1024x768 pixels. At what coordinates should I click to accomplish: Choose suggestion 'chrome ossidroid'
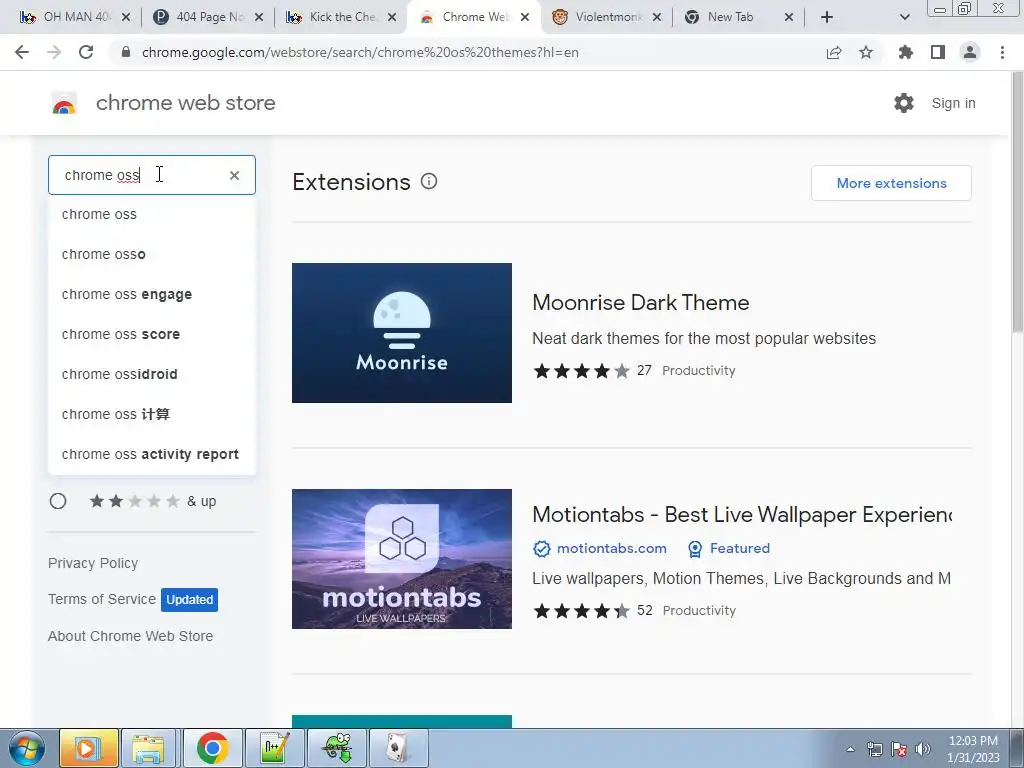point(152,374)
